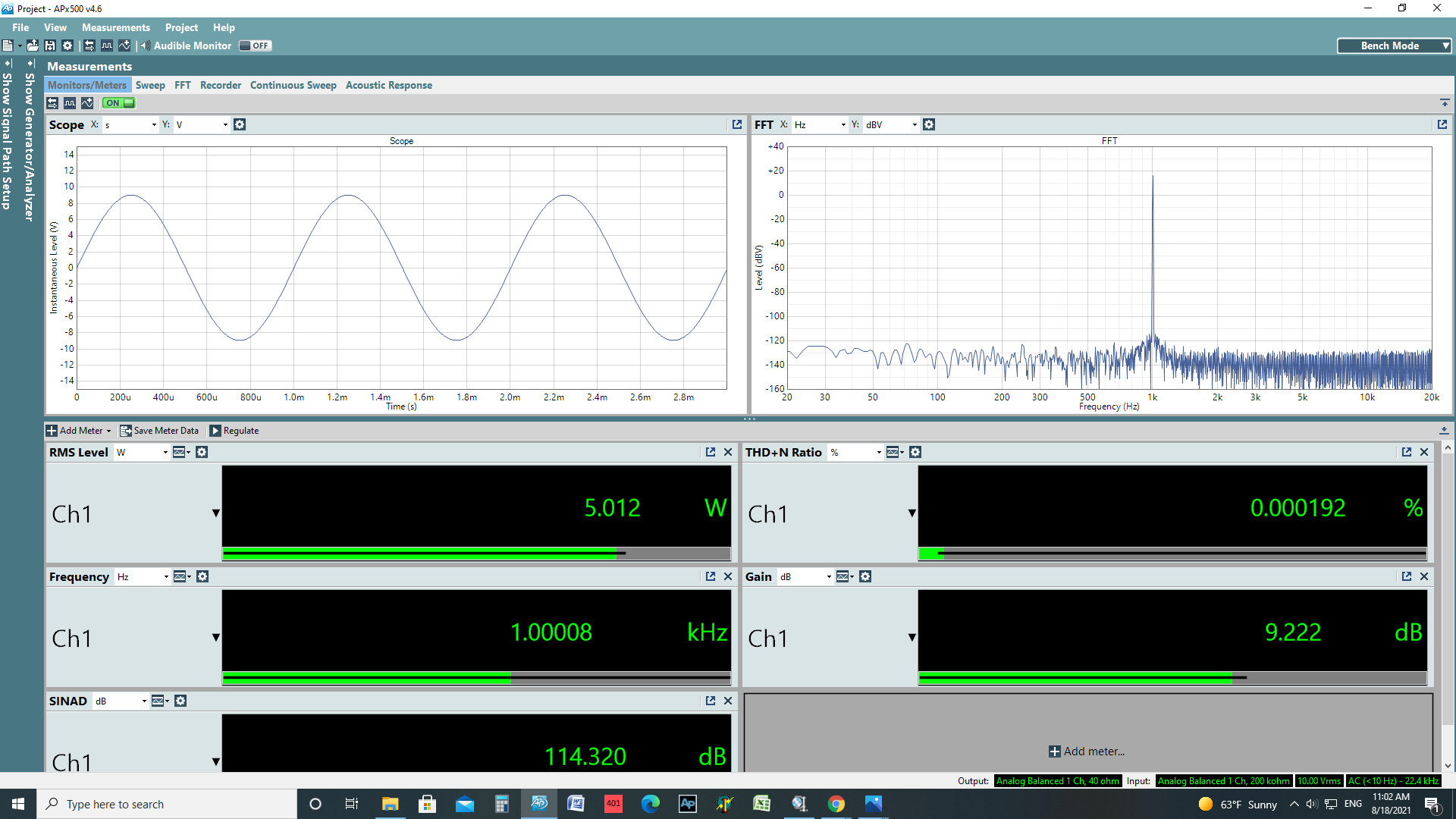Switch to the FFT tab
Screen dimensions: 1456x819
click(x=183, y=85)
